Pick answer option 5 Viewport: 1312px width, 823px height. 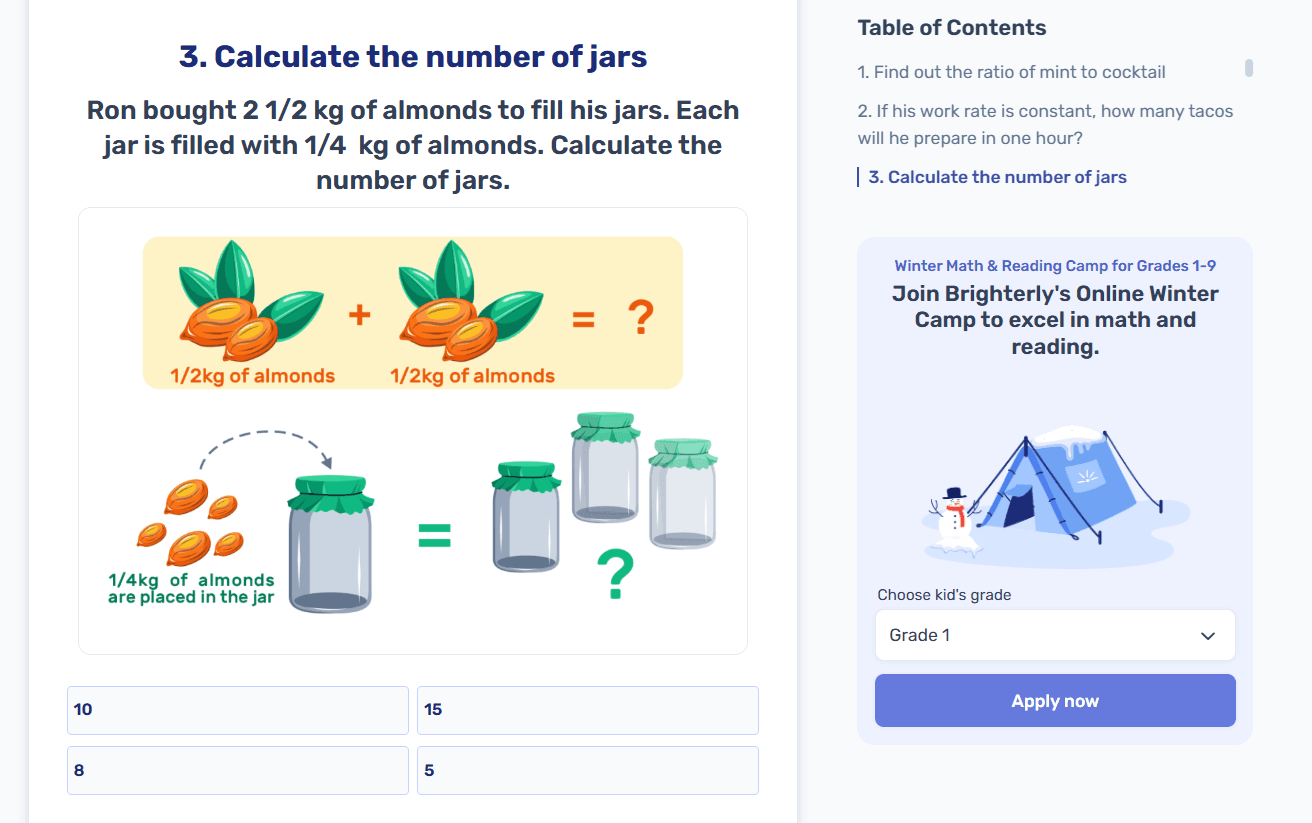pos(587,771)
